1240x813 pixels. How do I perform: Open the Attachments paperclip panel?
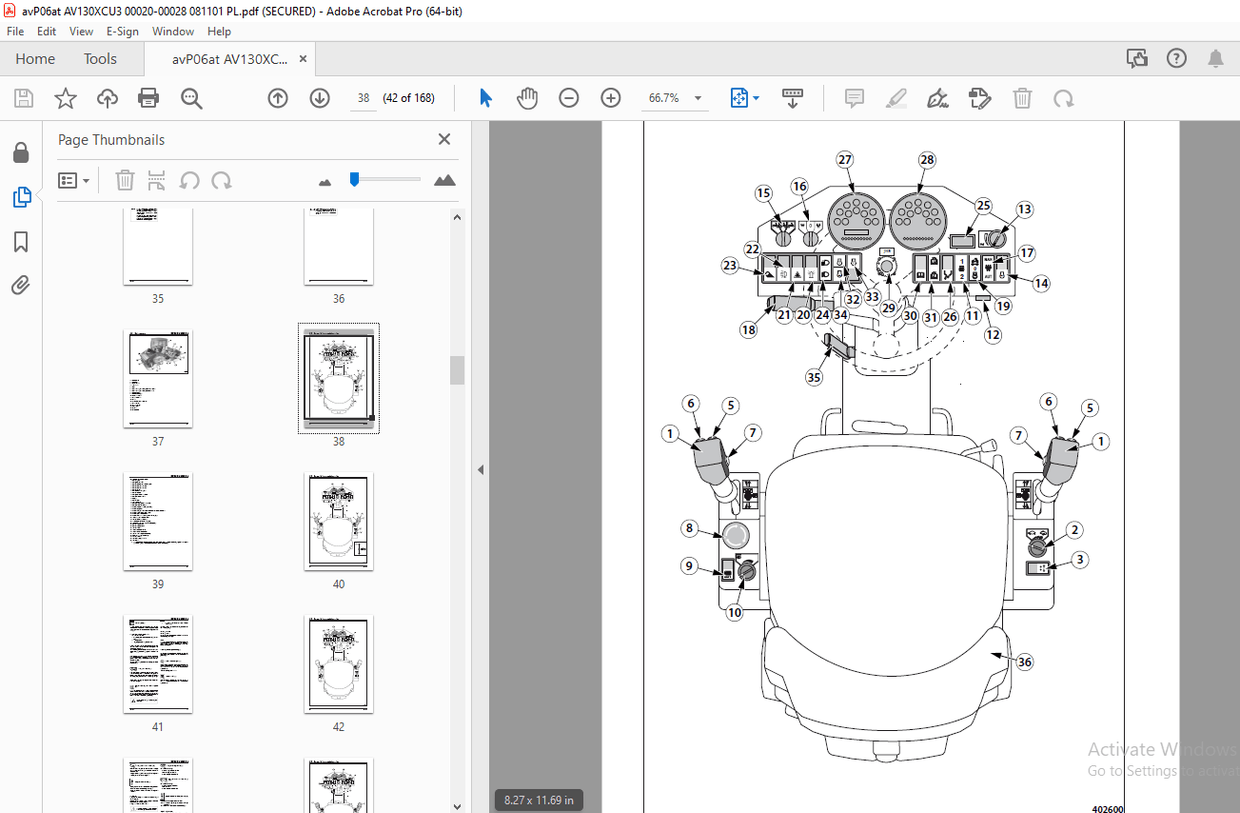(21, 287)
